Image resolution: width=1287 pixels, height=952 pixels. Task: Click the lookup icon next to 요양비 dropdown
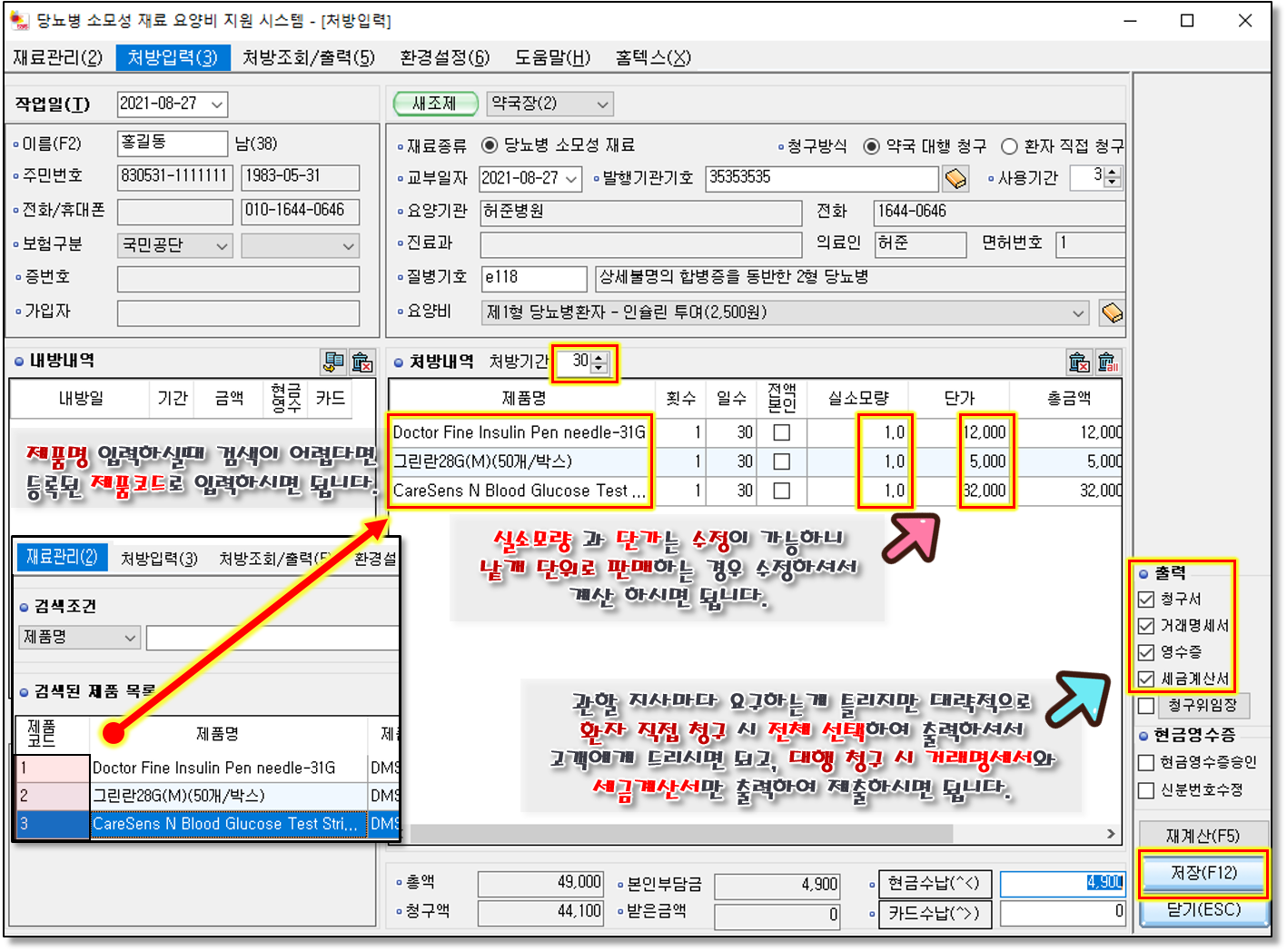pyautogui.click(x=1111, y=313)
